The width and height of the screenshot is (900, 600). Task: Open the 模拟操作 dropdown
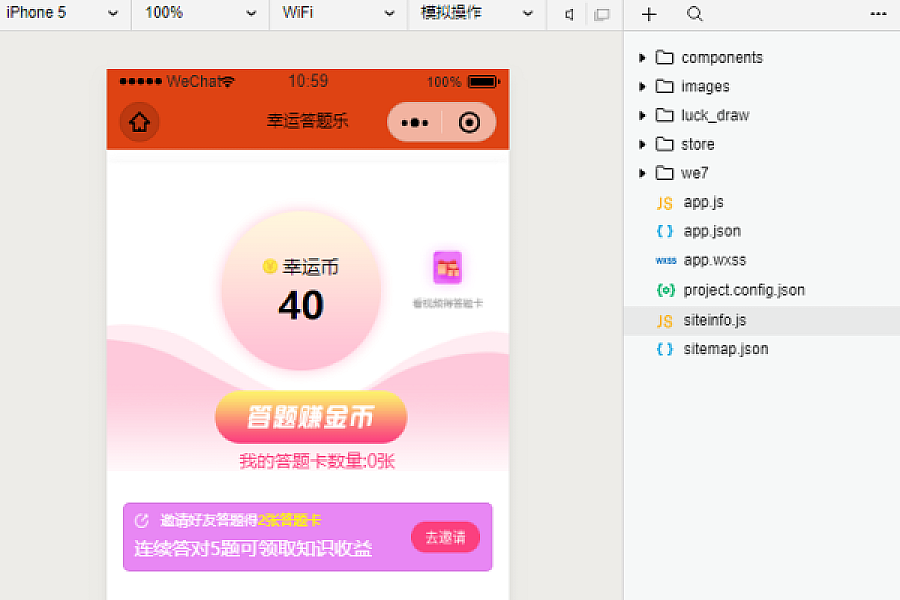(x=476, y=13)
